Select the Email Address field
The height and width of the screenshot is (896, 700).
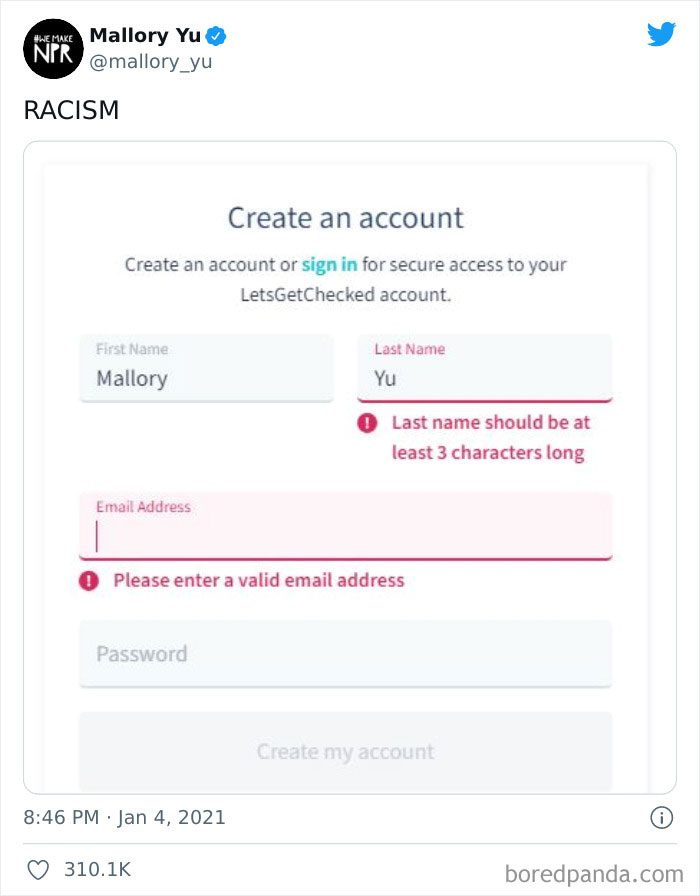pos(345,527)
